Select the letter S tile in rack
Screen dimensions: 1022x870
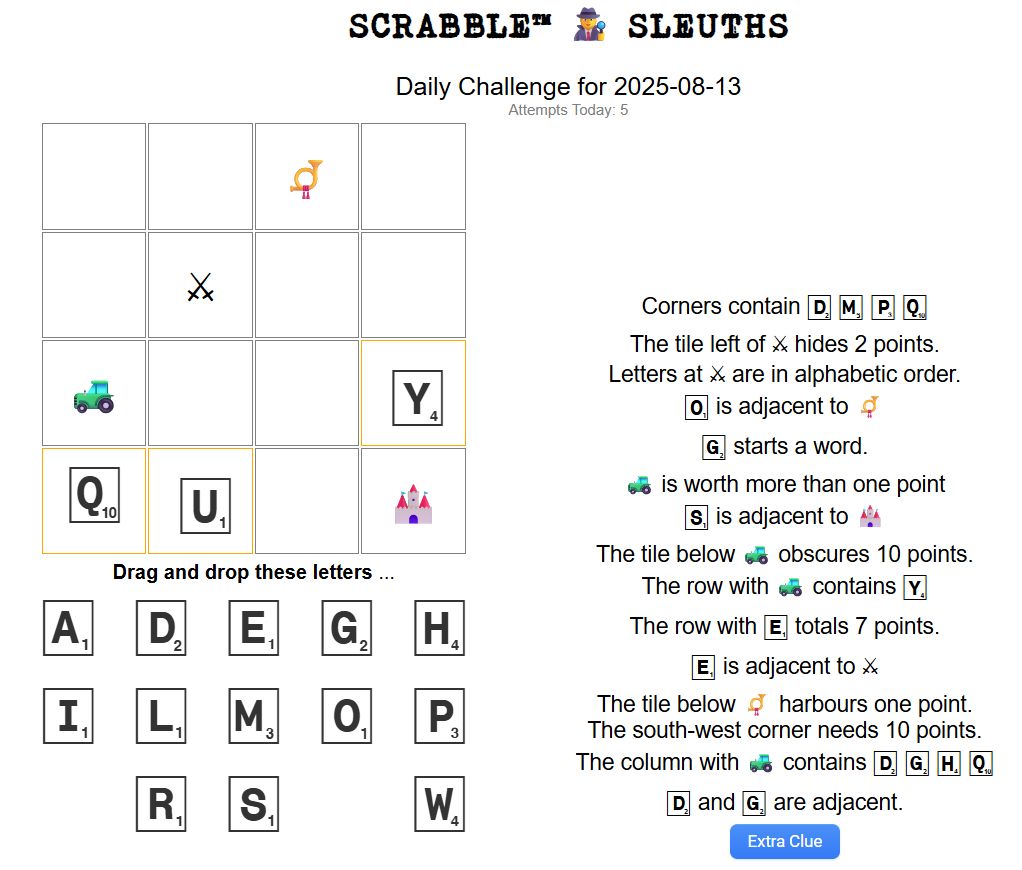click(x=254, y=804)
